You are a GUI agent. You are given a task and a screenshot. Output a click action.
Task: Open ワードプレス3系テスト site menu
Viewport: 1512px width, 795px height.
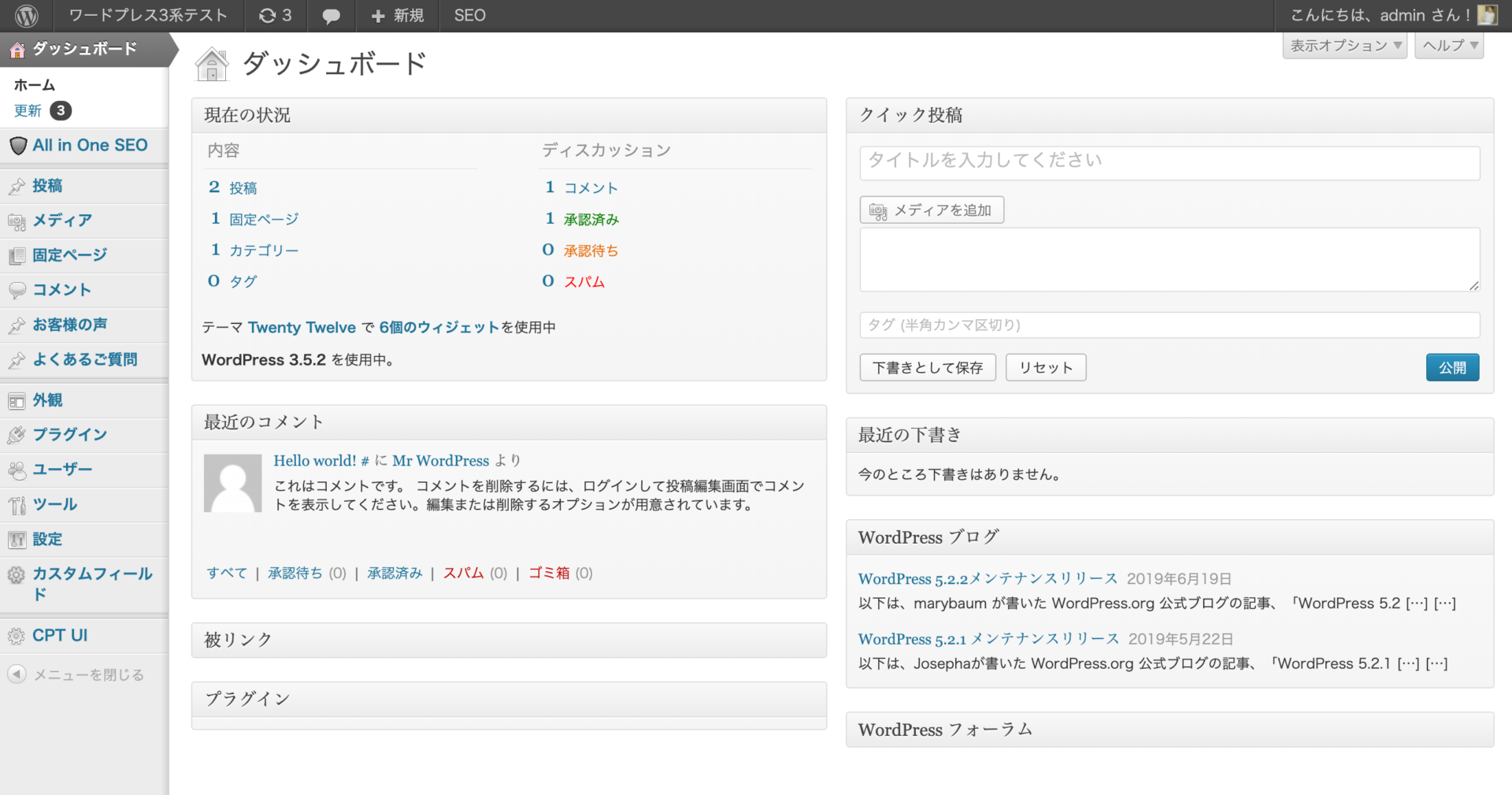(147, 16)
